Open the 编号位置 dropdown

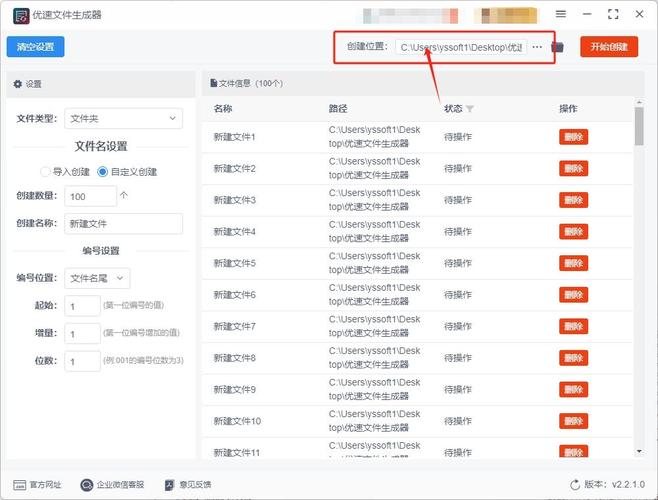(97, 278)
